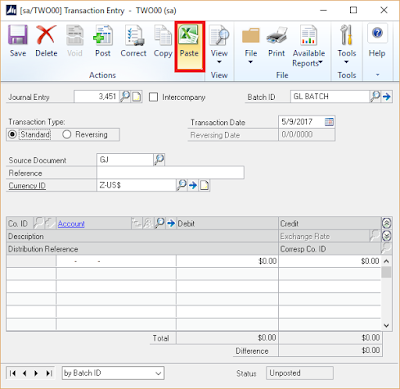Click the Transaction Date field

[301, 122]
